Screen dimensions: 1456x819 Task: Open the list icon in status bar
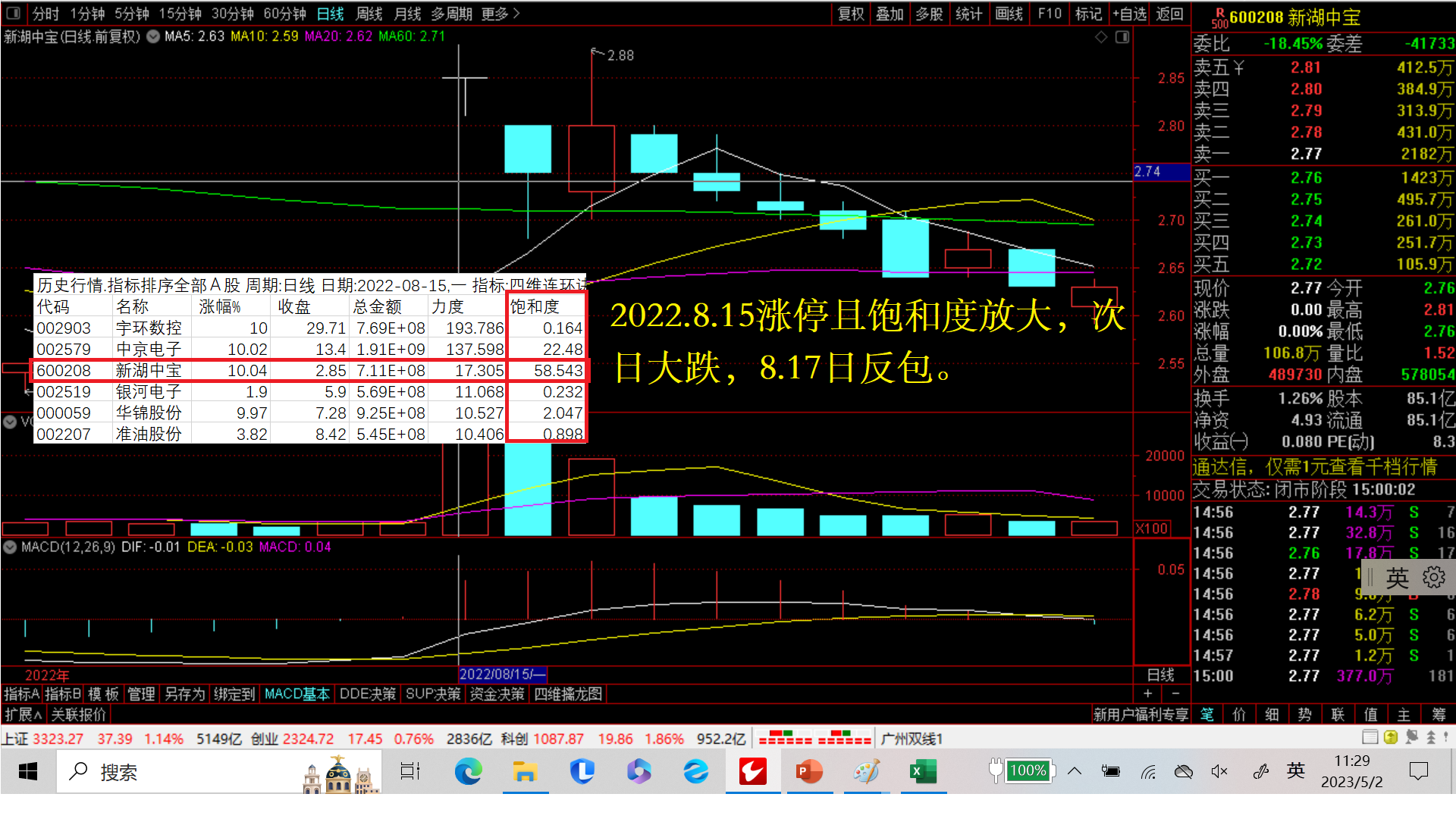click(x=1370, y=736)
